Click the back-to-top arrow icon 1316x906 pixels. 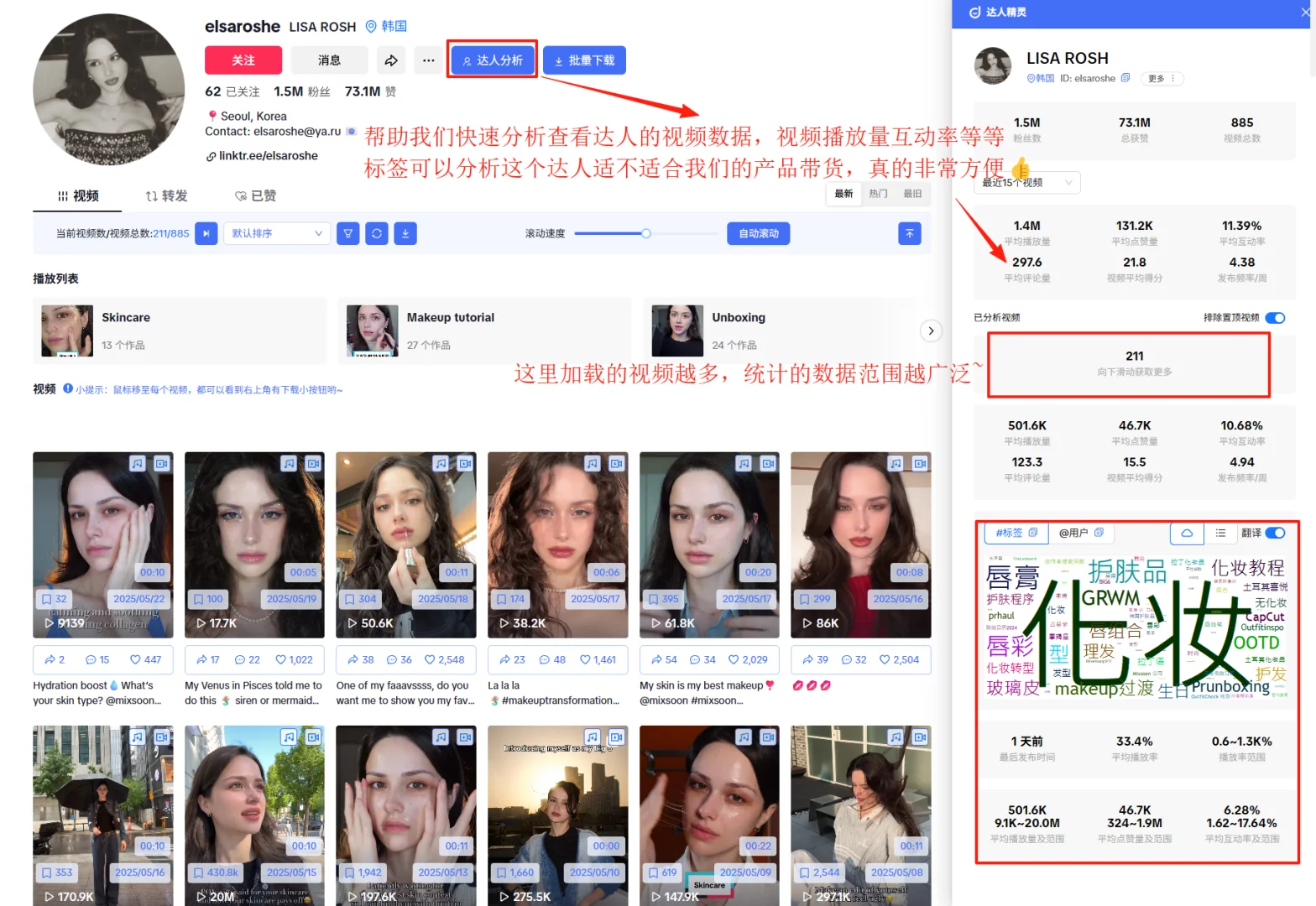(910, 233)
